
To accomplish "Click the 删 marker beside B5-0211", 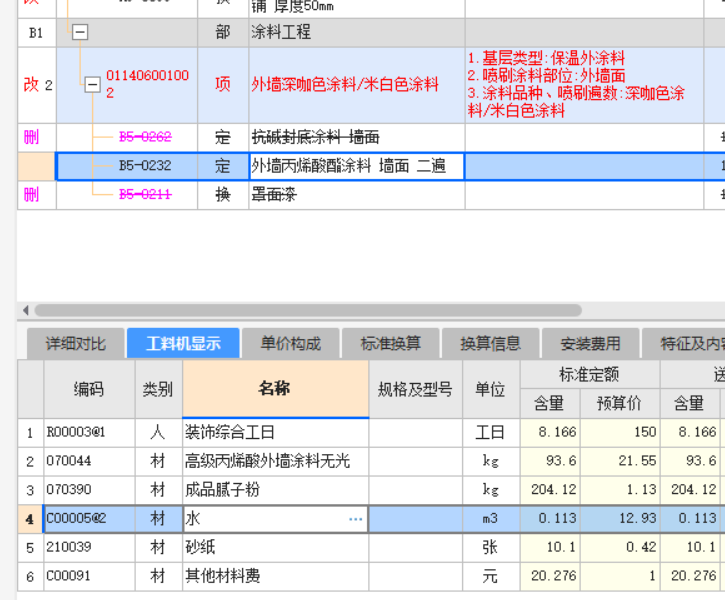I will point(31,195).
